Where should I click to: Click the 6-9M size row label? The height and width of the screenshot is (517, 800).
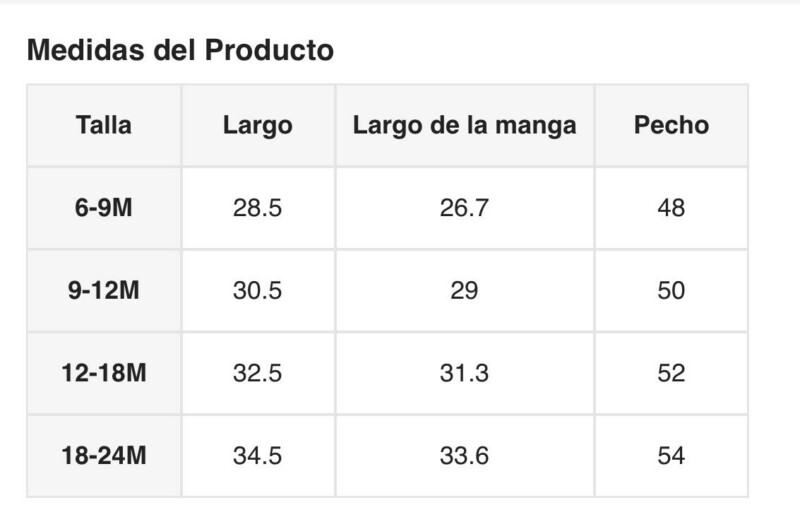click(x=104, y=208)
